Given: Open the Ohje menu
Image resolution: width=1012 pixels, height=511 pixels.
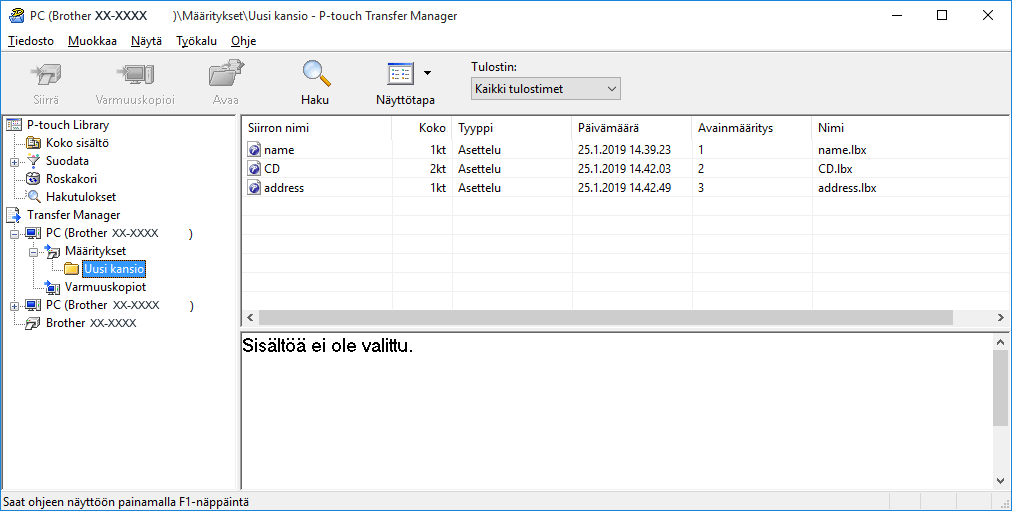Looking at the screenshot, I should tap(243, 41).
